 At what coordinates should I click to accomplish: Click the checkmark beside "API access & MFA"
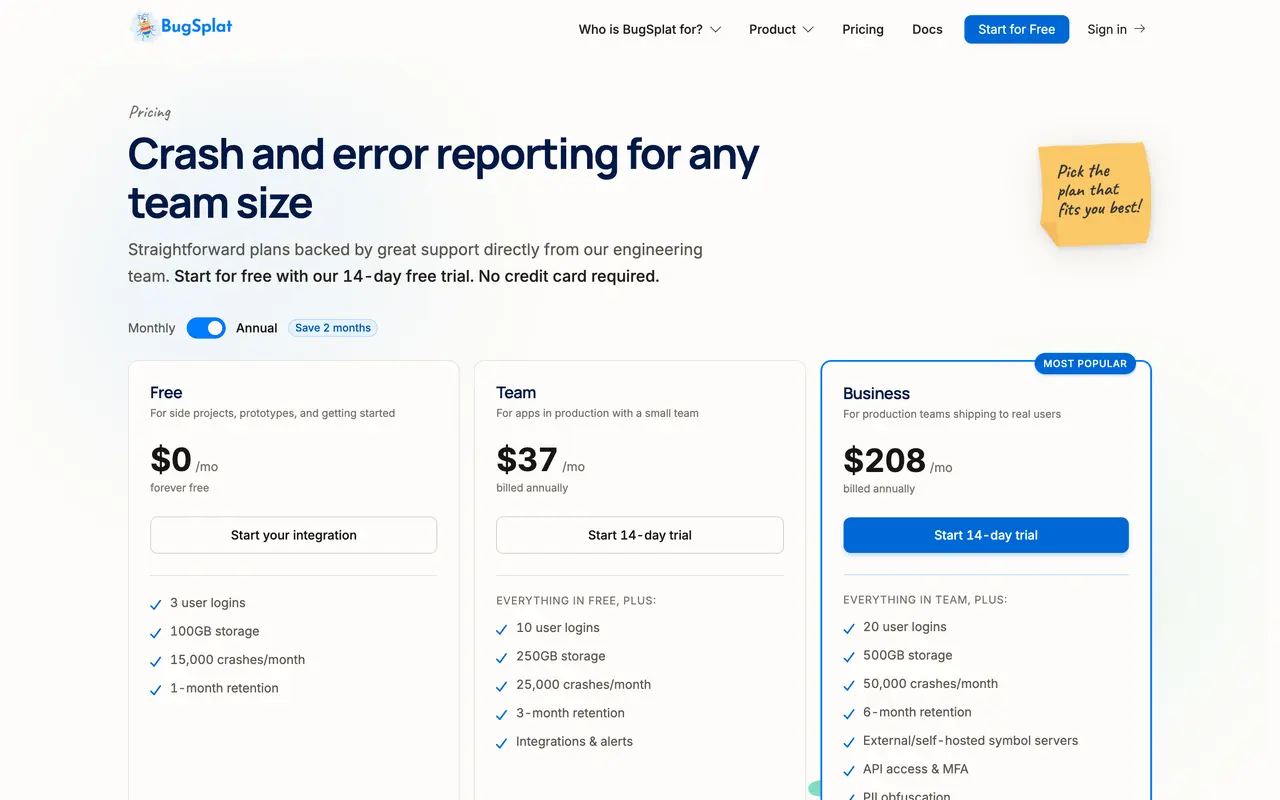pyautogui.click(x=849, y=770)
